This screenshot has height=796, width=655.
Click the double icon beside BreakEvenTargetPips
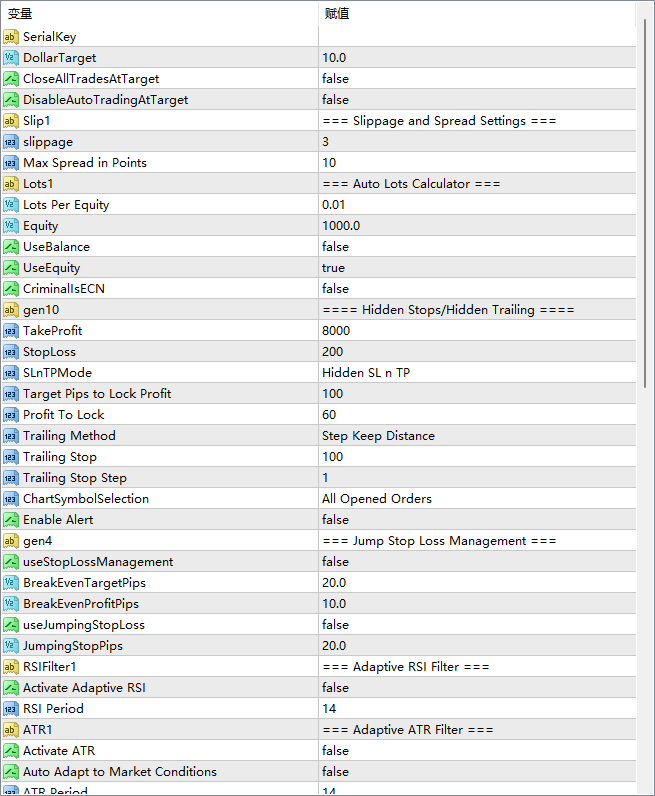coord(11,583)
